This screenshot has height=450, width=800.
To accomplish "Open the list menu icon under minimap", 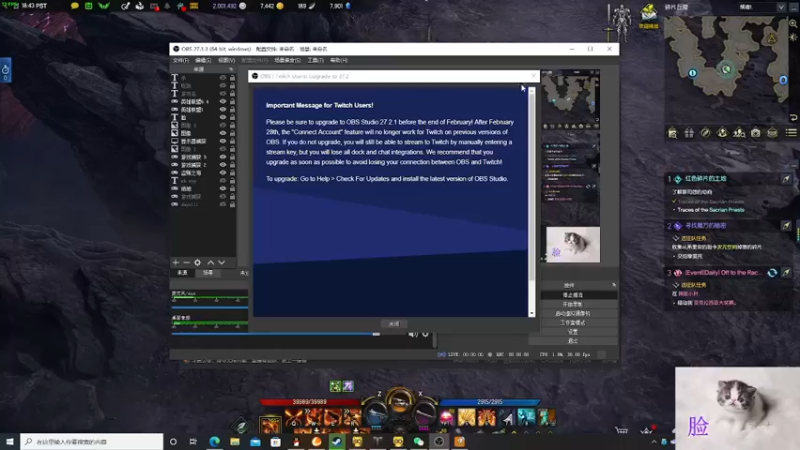I will [791, 133].
